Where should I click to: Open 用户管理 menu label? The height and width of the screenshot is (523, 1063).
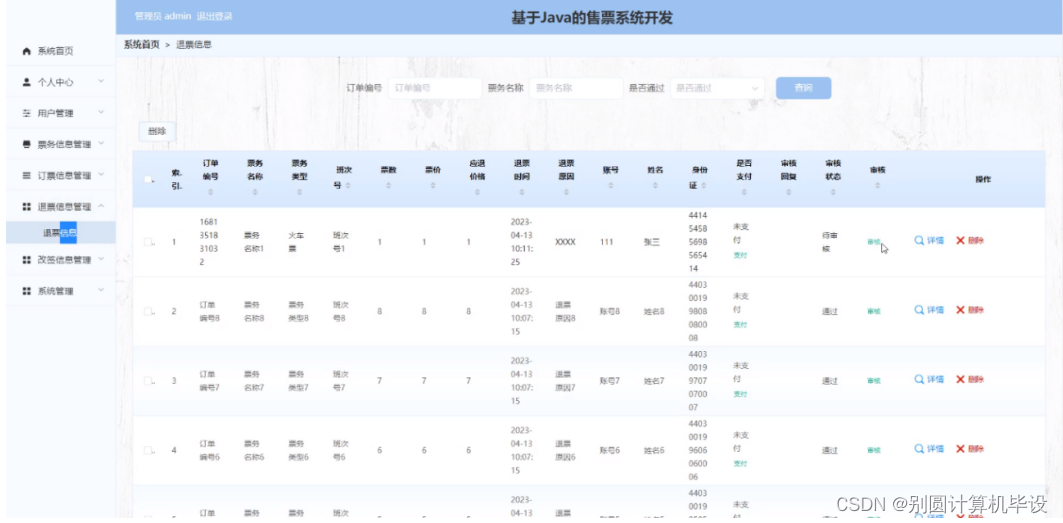(56, 113)
